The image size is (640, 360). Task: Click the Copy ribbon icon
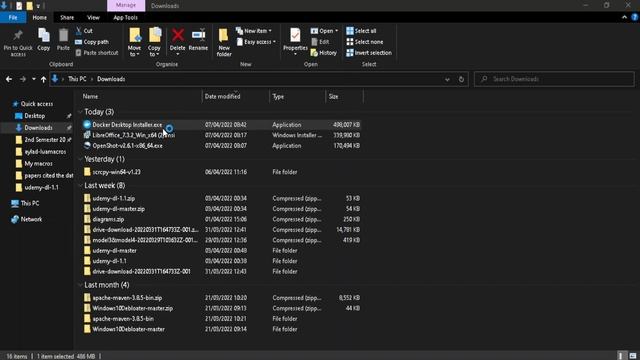(x=44, y=35)
